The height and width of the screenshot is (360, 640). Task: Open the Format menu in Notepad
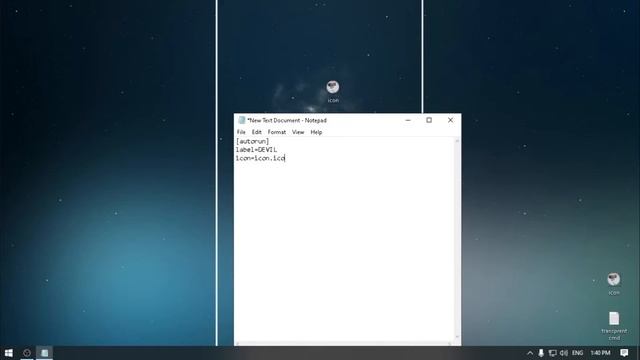[277, 132]
